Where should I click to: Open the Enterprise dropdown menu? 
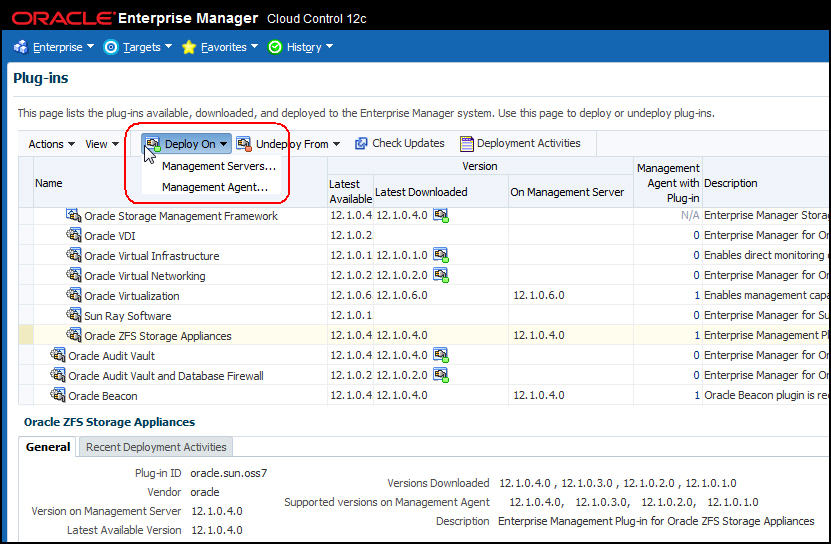(x=64, y=47)
